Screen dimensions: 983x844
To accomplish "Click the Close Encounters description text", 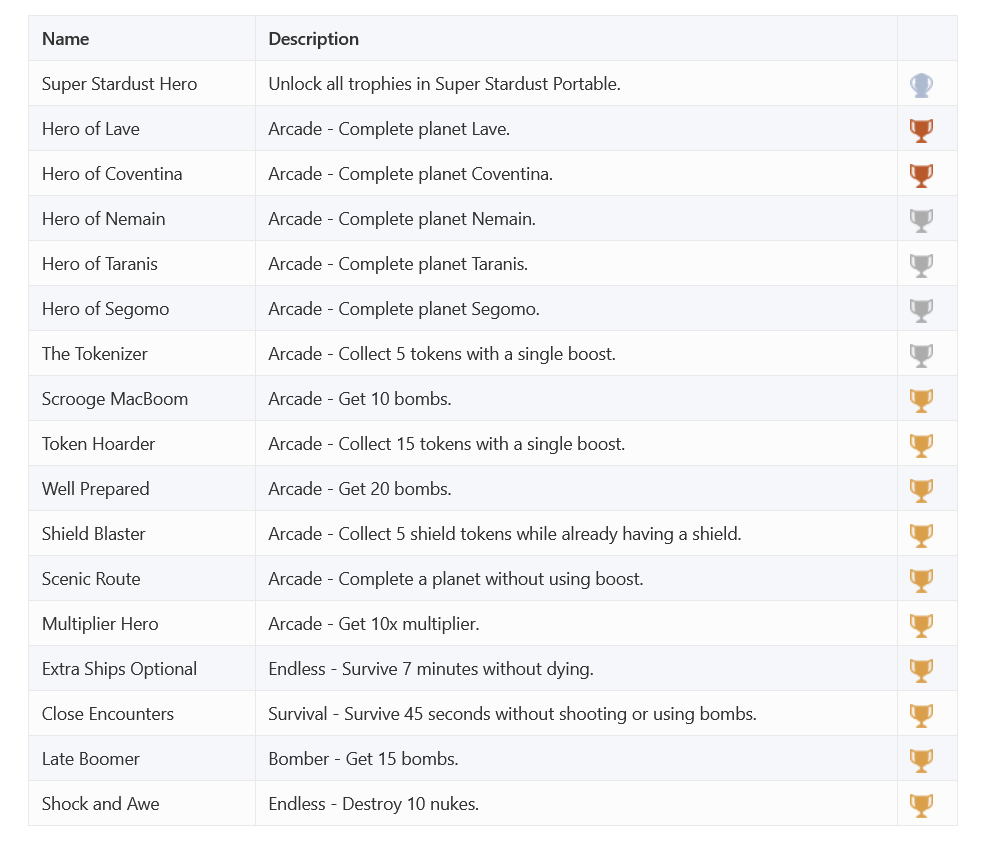I will click(512, 714).
